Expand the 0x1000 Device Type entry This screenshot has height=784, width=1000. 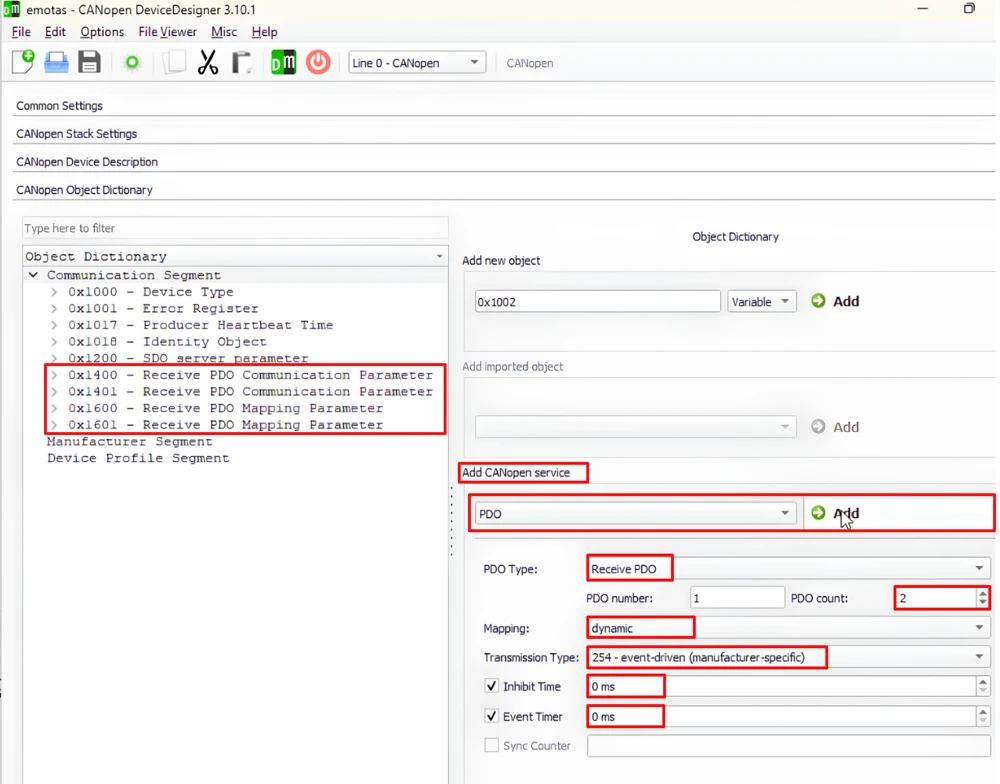(x=54, y=292)
